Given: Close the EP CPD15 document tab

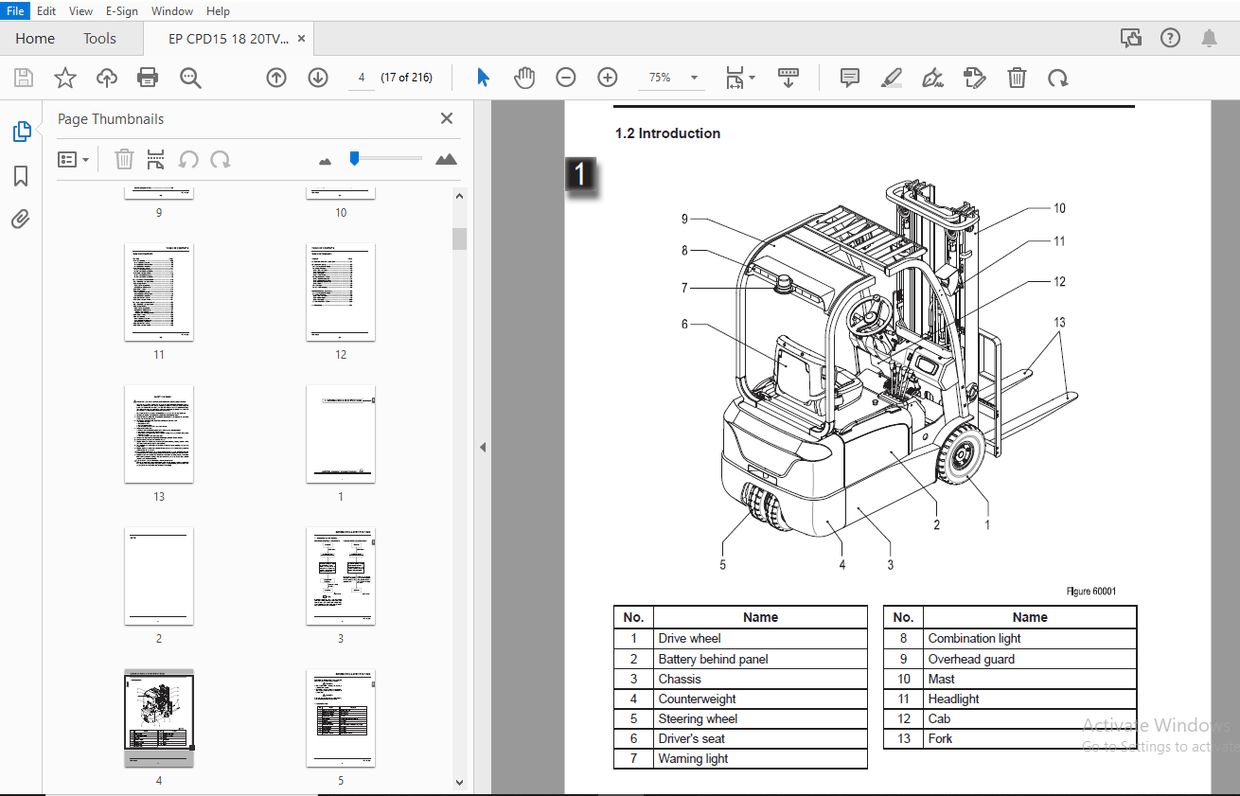Looking at the screenshot, I should [x=302, y=39].
